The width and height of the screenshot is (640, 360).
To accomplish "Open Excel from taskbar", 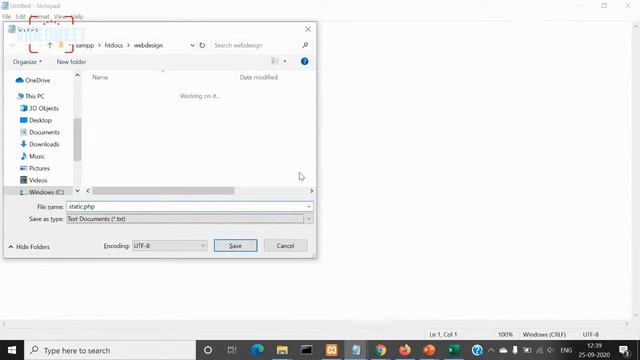I will click(x=454, y=350).
